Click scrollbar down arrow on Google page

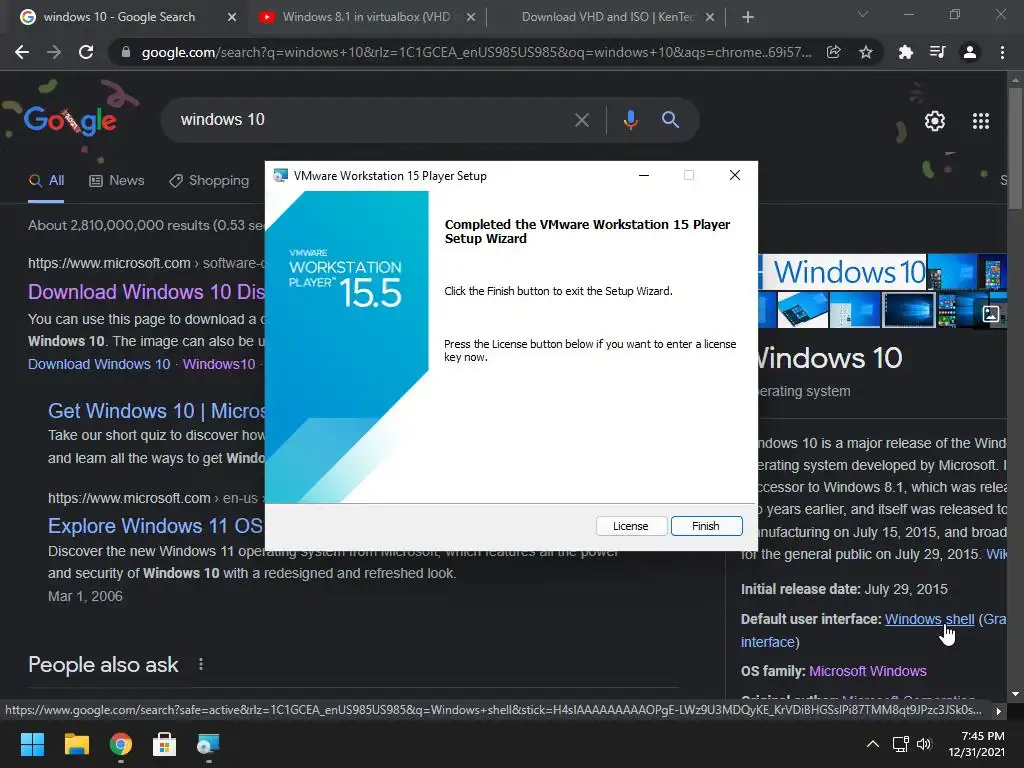tap(1015, 694)
